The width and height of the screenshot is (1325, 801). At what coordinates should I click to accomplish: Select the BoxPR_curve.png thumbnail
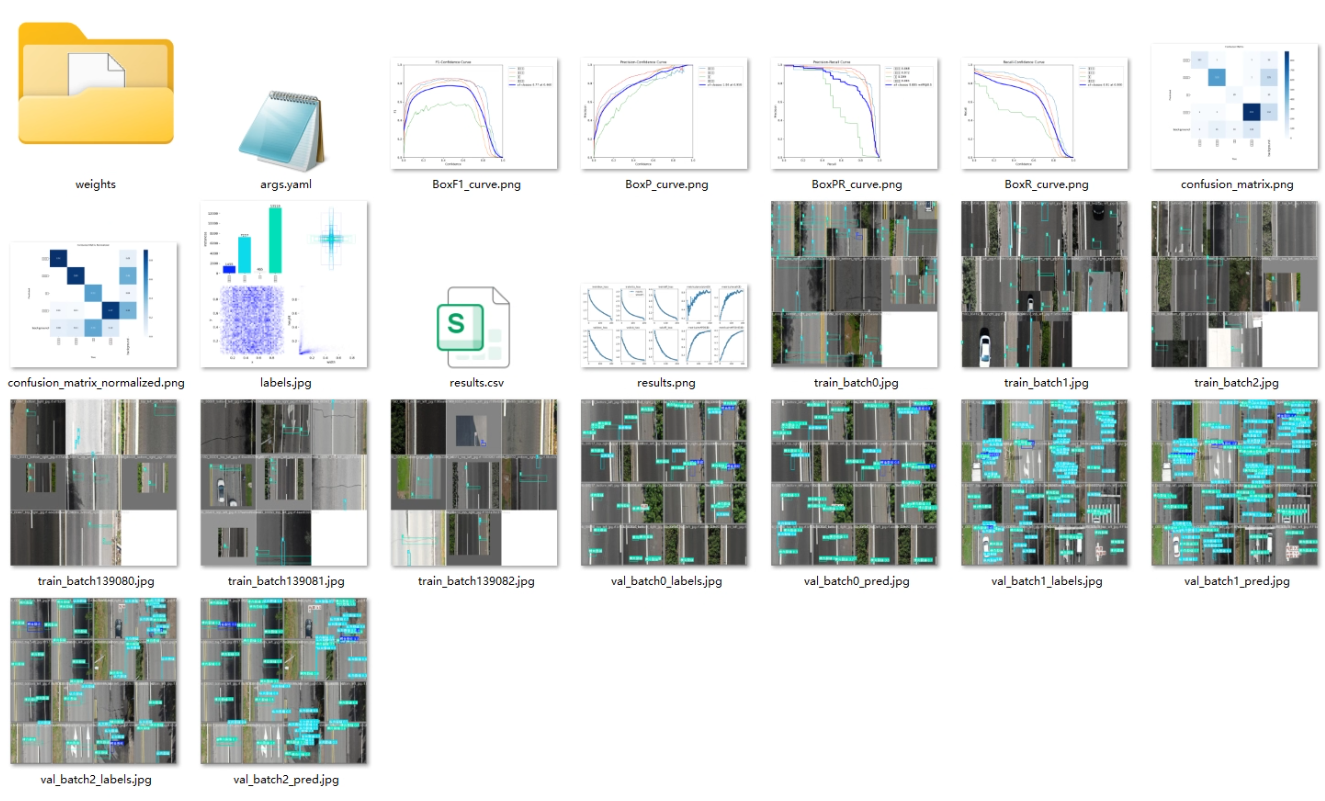click(855, 113)
